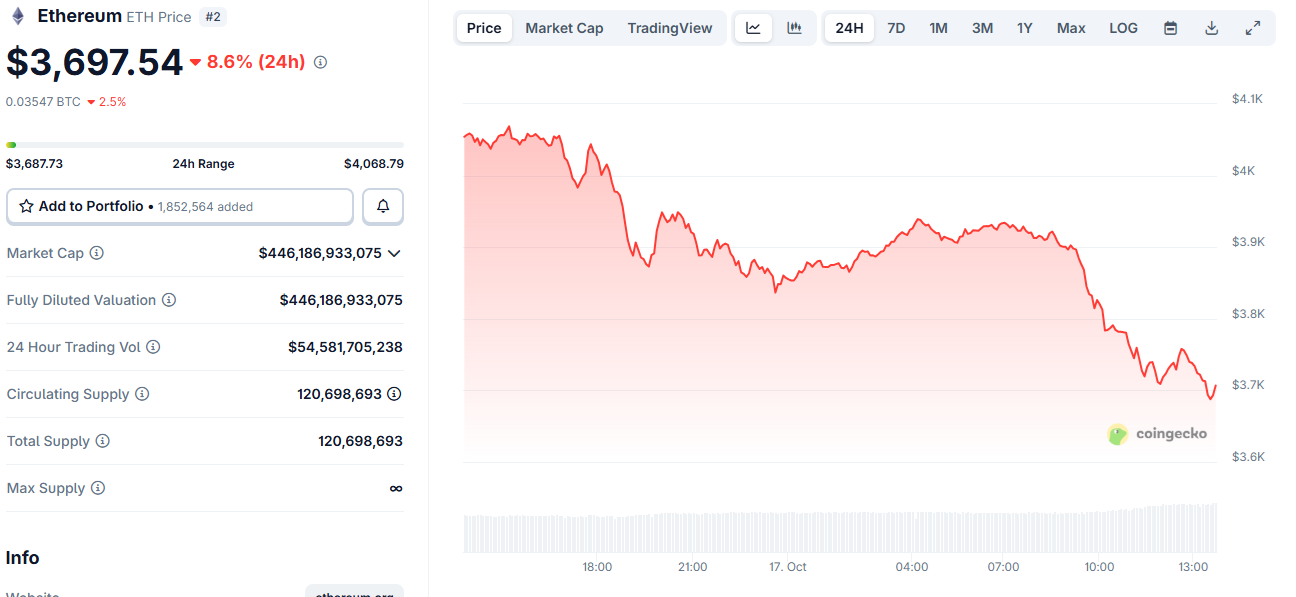Click info icon next to Market Cap
This screenshot has width=1296, height=597.
tap(97, 253)
